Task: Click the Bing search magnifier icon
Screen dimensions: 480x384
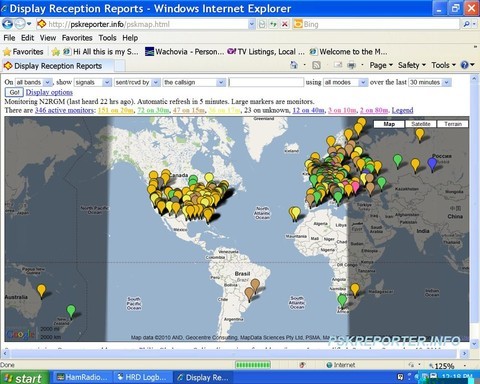Action: click(466, 24)
